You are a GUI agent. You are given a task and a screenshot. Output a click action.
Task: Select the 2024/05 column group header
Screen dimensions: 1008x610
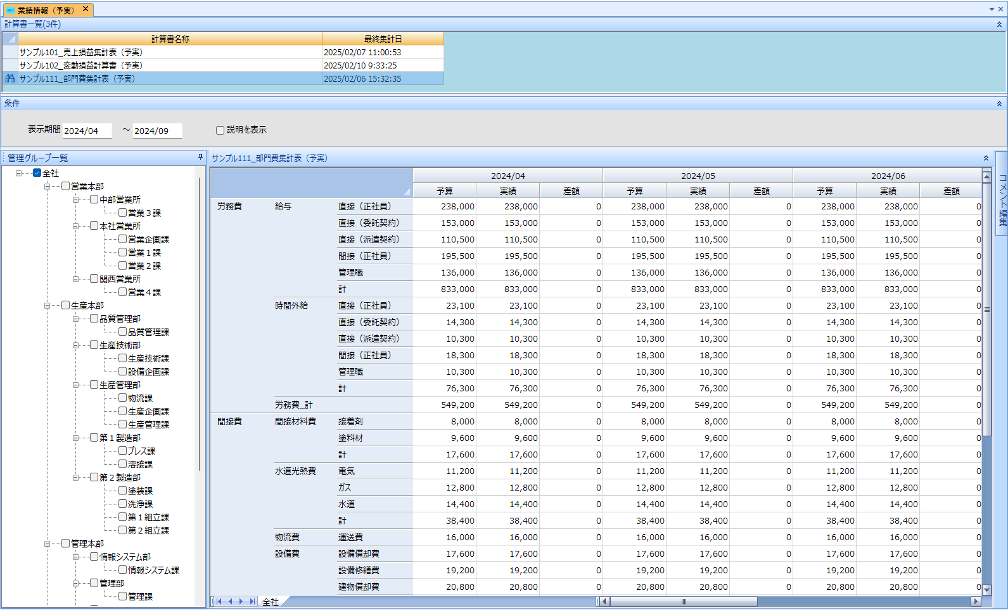point(698,175)
